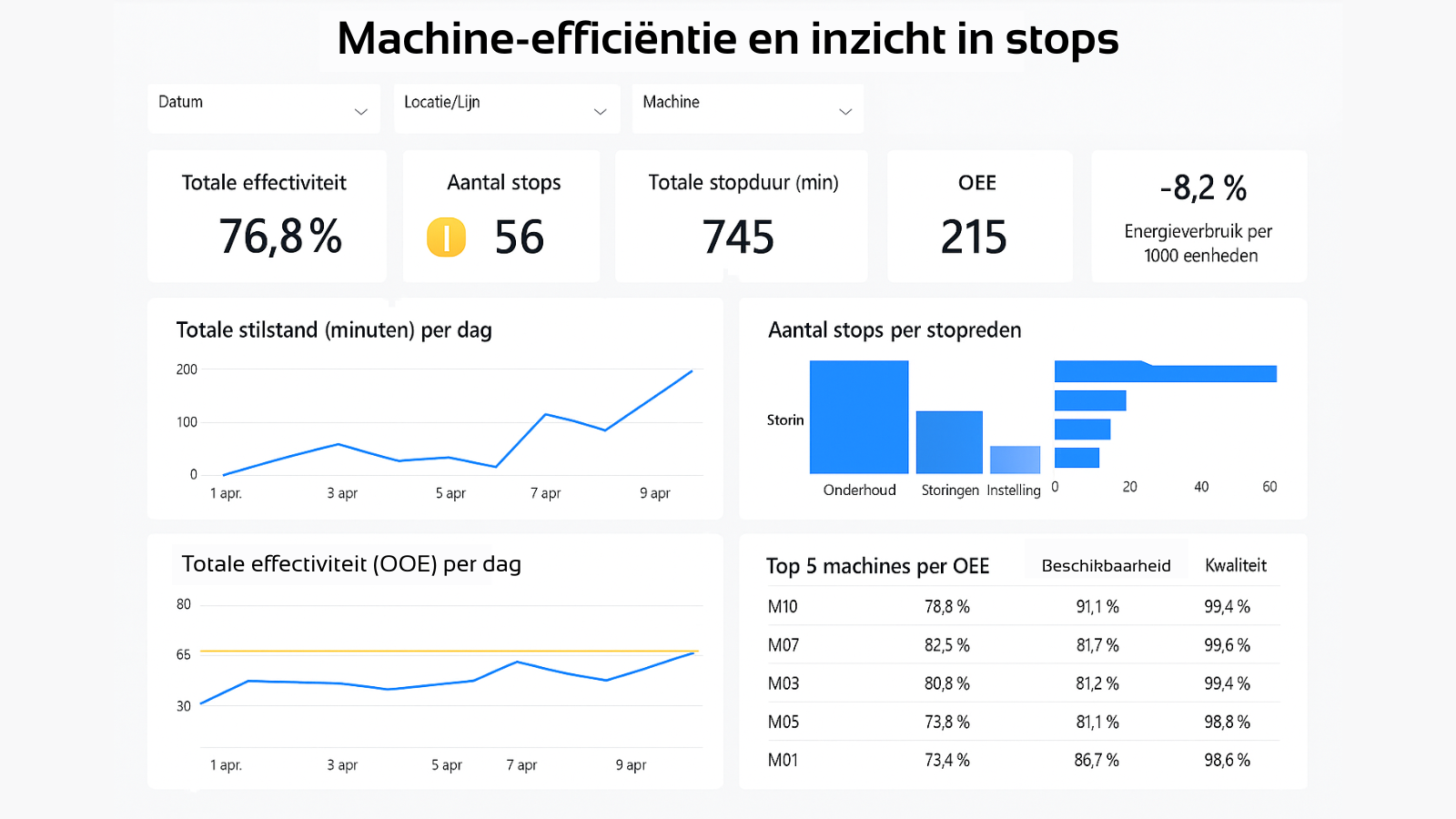This screenshot has width=1456, height=819.
Task: Click the Aantal stops per stopreden title
Action: (895, 330)
